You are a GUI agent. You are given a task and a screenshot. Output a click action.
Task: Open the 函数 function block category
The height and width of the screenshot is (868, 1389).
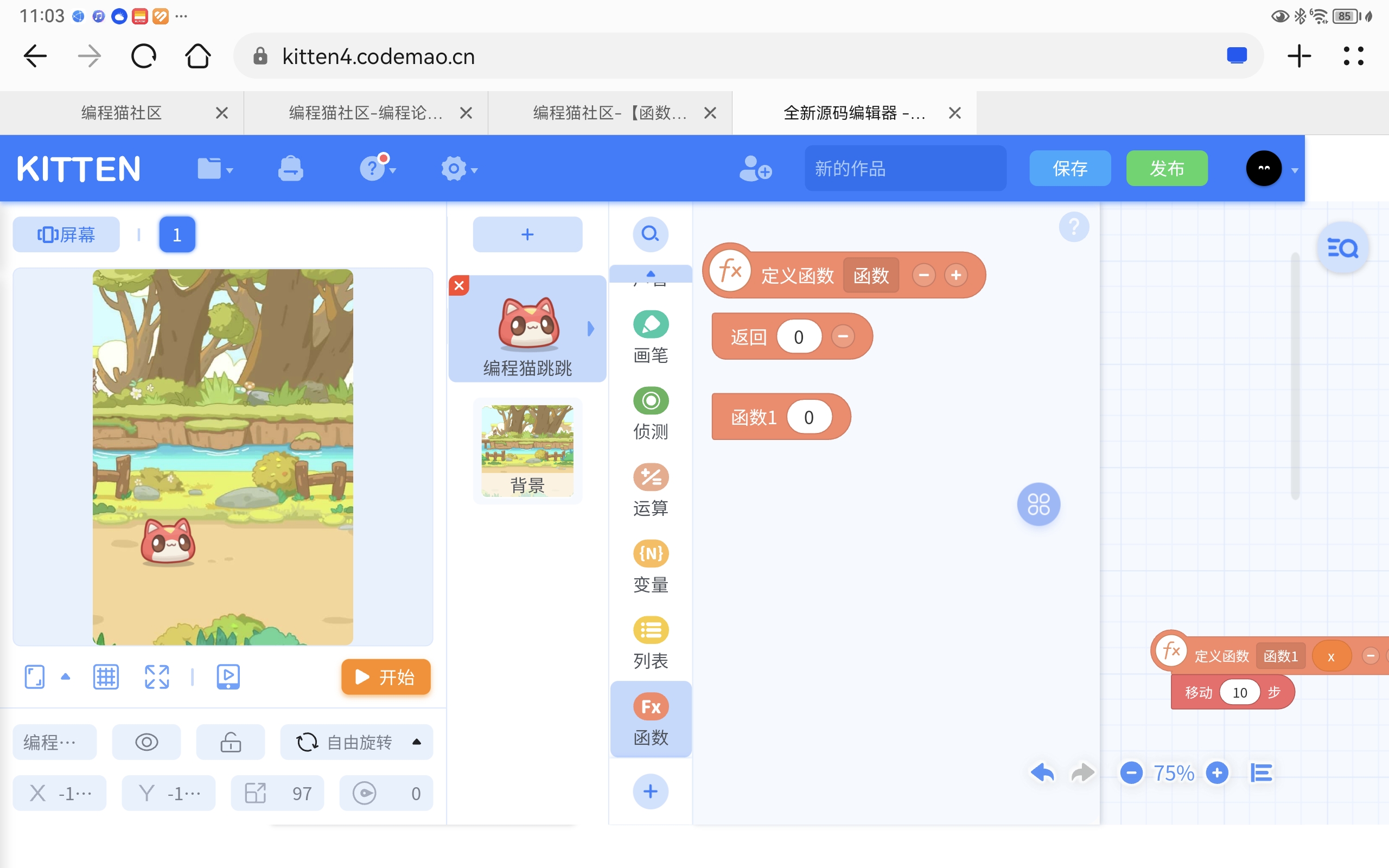coord(651,720)
